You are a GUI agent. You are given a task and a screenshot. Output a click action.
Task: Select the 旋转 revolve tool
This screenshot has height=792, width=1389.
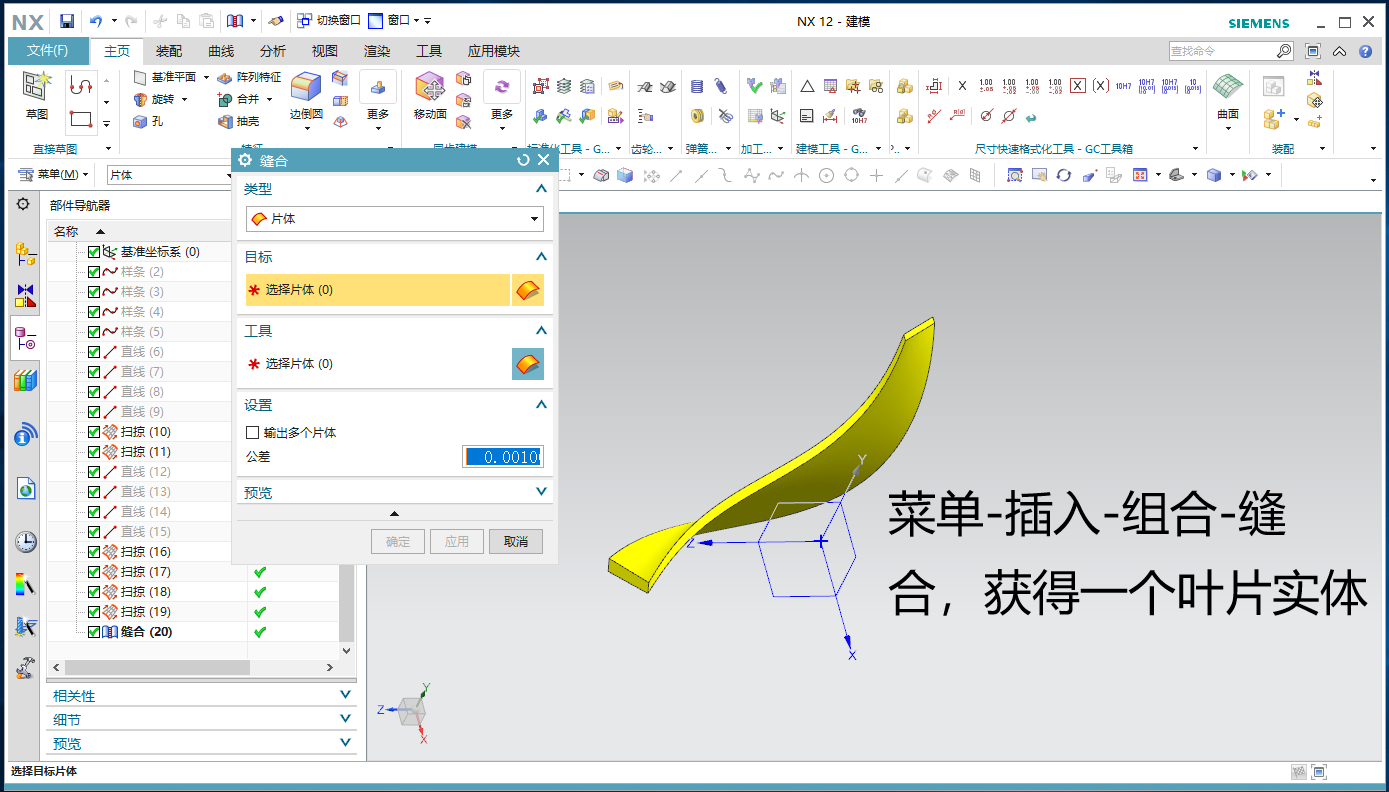pos(157,99)
